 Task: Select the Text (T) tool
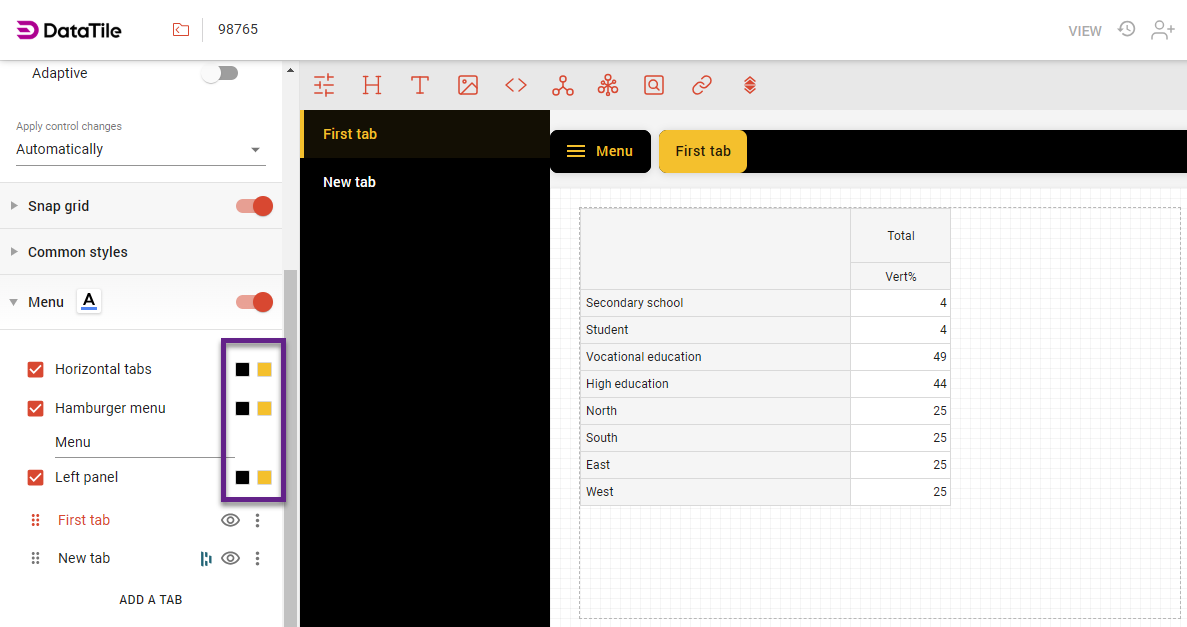(x=420, y=85)
